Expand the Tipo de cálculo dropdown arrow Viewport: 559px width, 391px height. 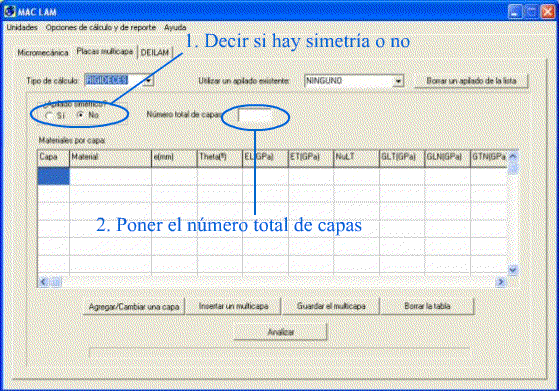(x=148, y=81)
